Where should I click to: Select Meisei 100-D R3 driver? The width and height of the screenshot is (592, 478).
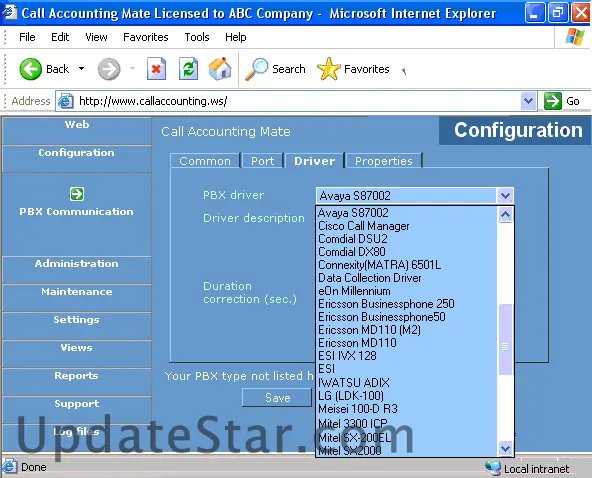pos(407,409)
